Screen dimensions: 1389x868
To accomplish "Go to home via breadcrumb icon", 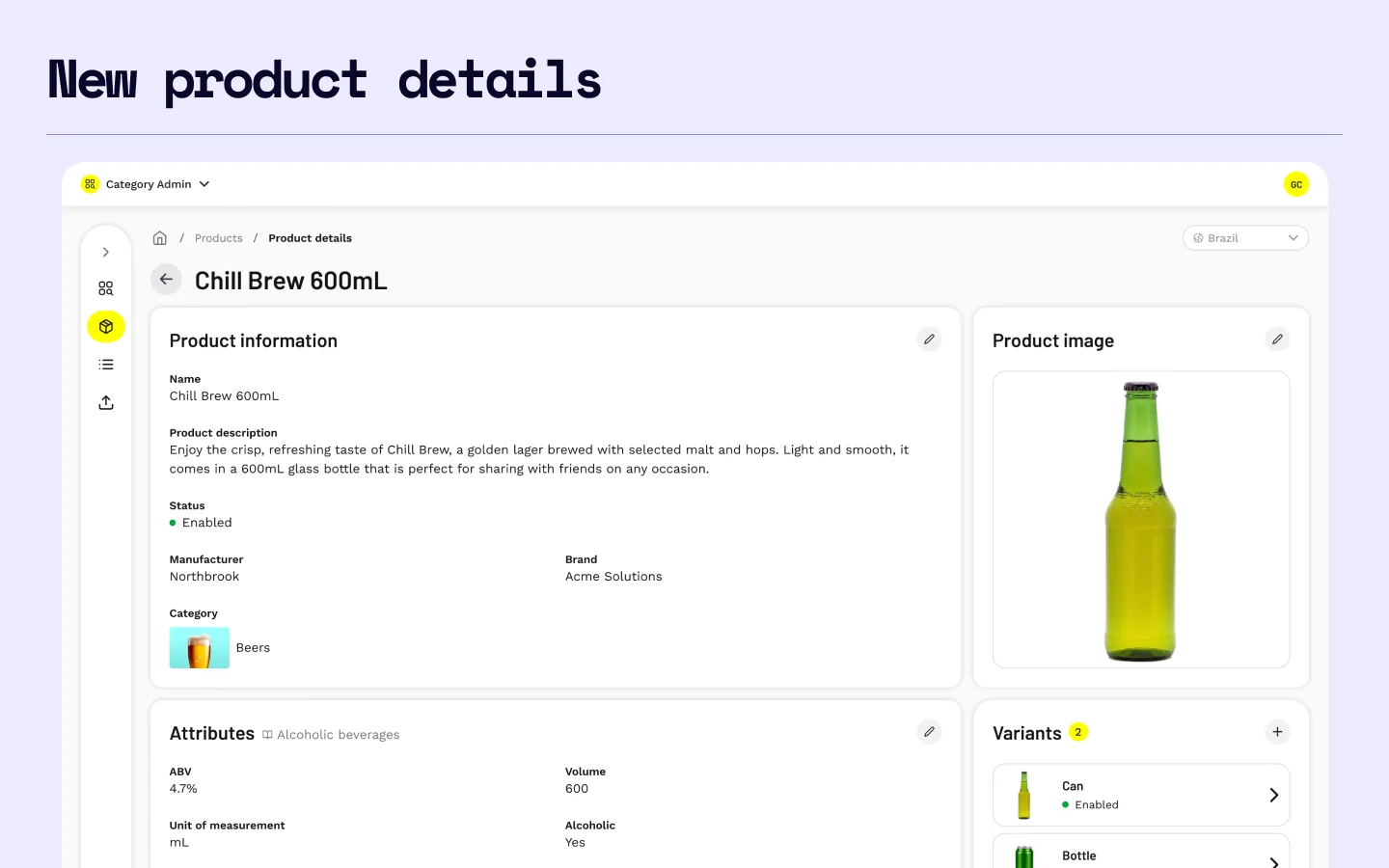I will coord(160,238).
